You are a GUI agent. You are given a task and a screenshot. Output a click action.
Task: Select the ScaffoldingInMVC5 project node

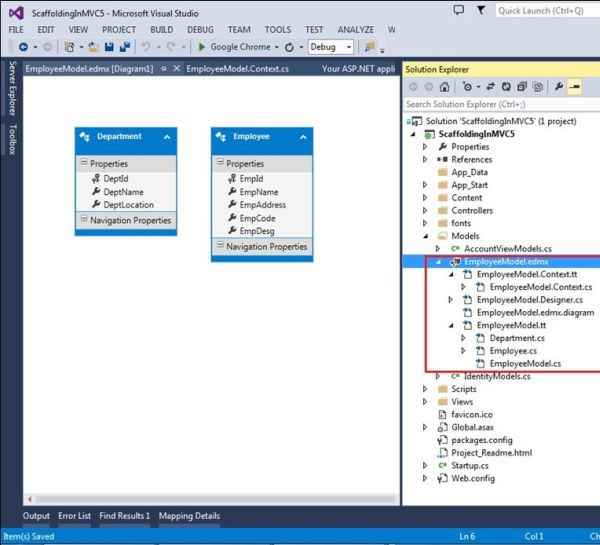click(x=476, y=134)
